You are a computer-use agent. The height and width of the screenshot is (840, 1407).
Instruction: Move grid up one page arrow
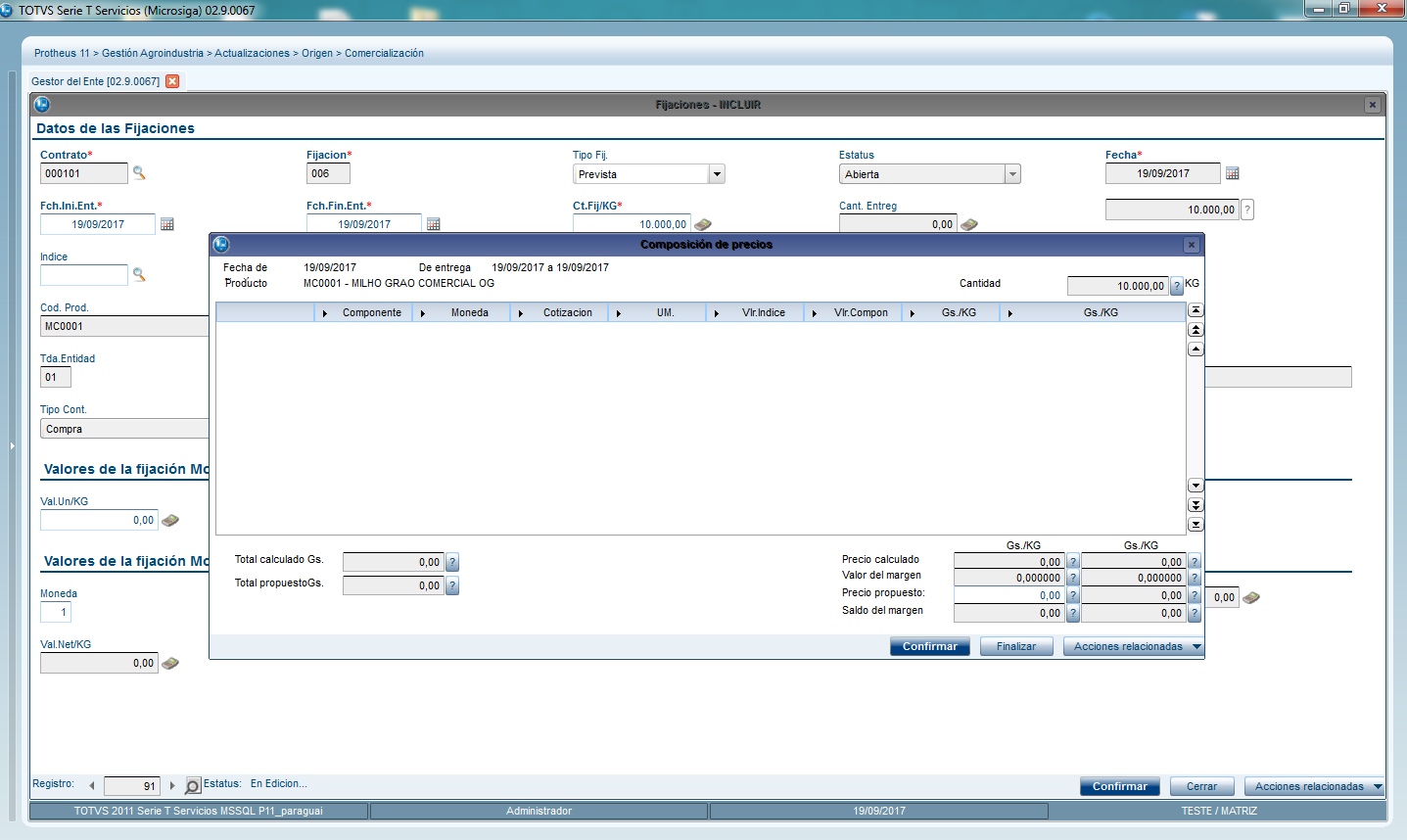[x=1196, y=330]
